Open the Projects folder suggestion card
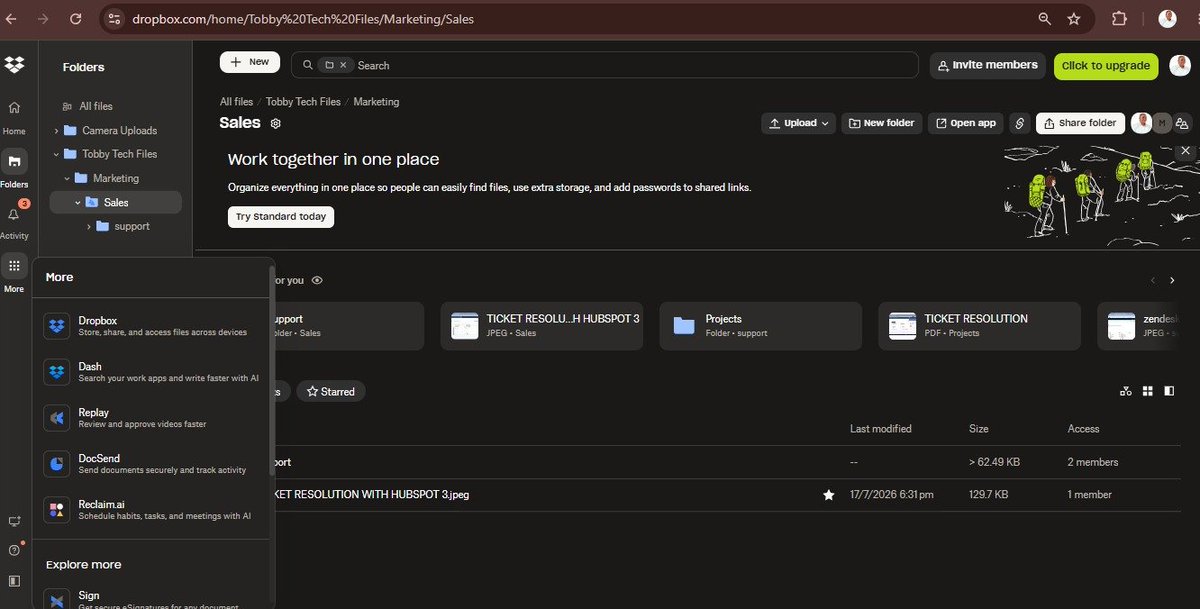 760,326
